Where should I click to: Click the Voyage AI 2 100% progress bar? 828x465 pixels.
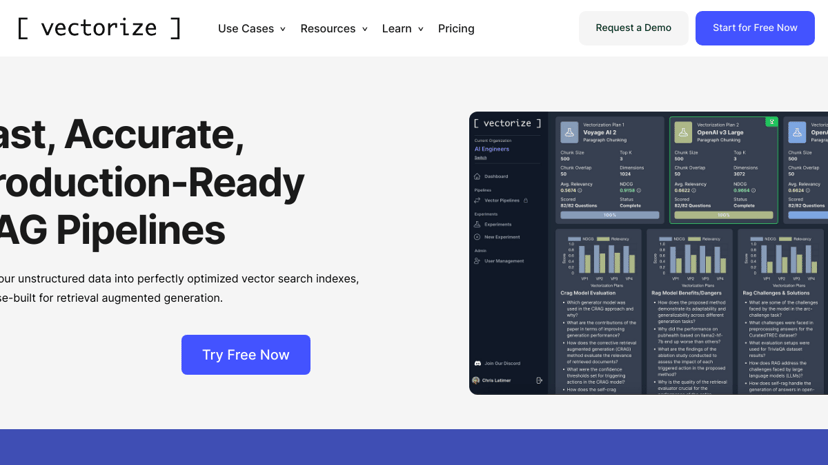coord(609,215)
